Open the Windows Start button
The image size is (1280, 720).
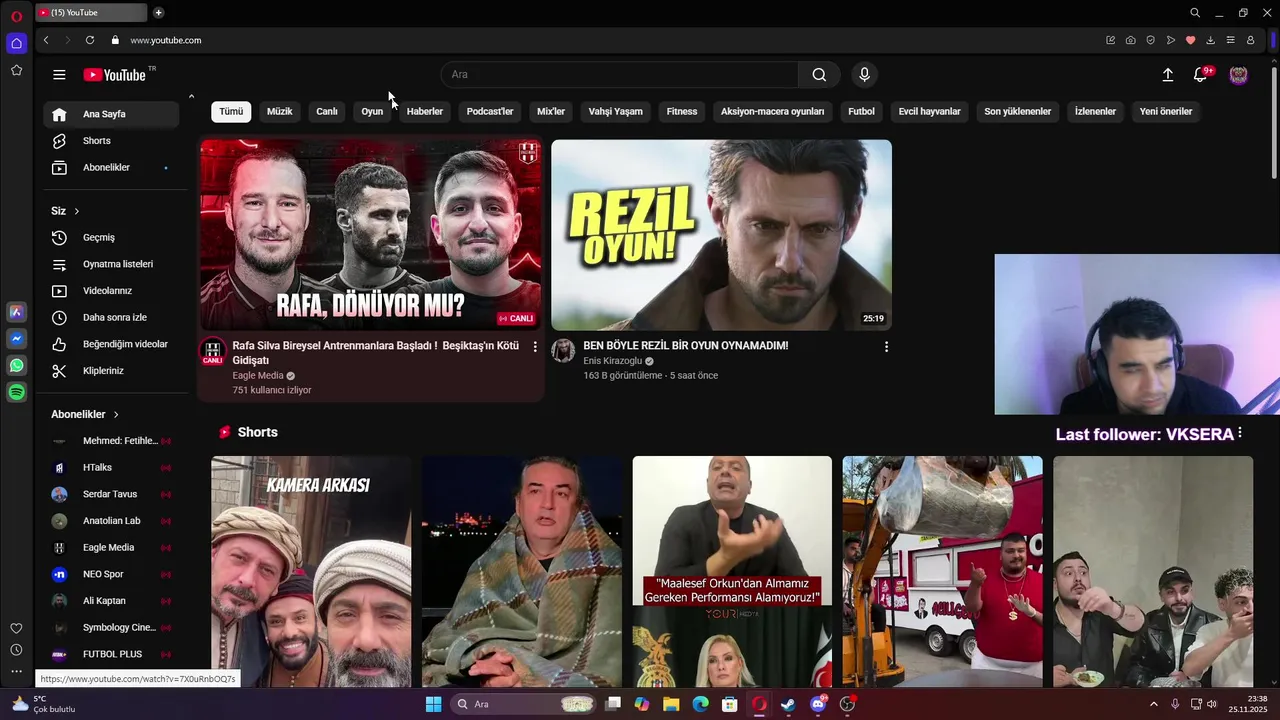[433, 704]
